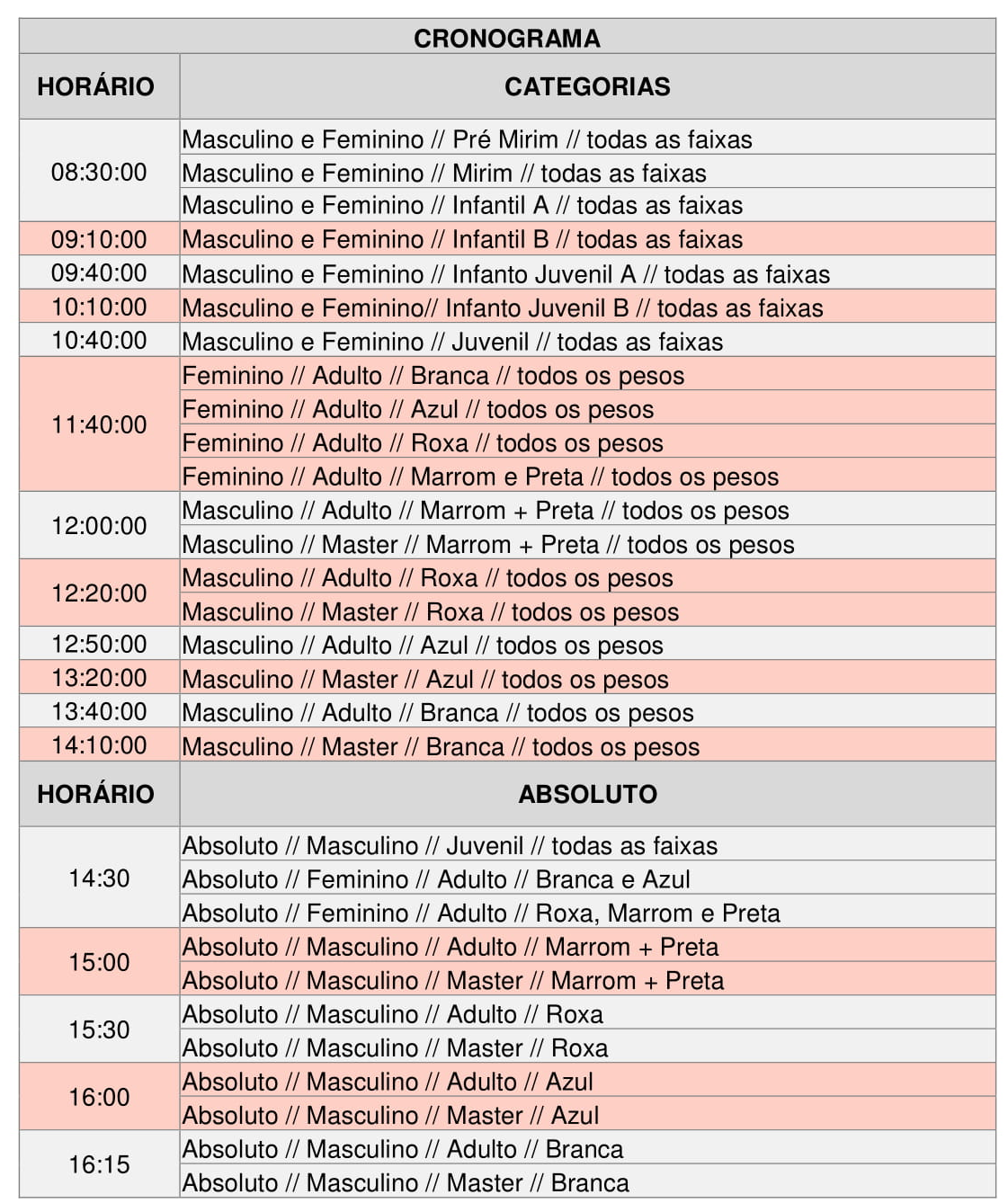
Task: Select the 15:00 time cell
Action: click(x=99, y=962)
